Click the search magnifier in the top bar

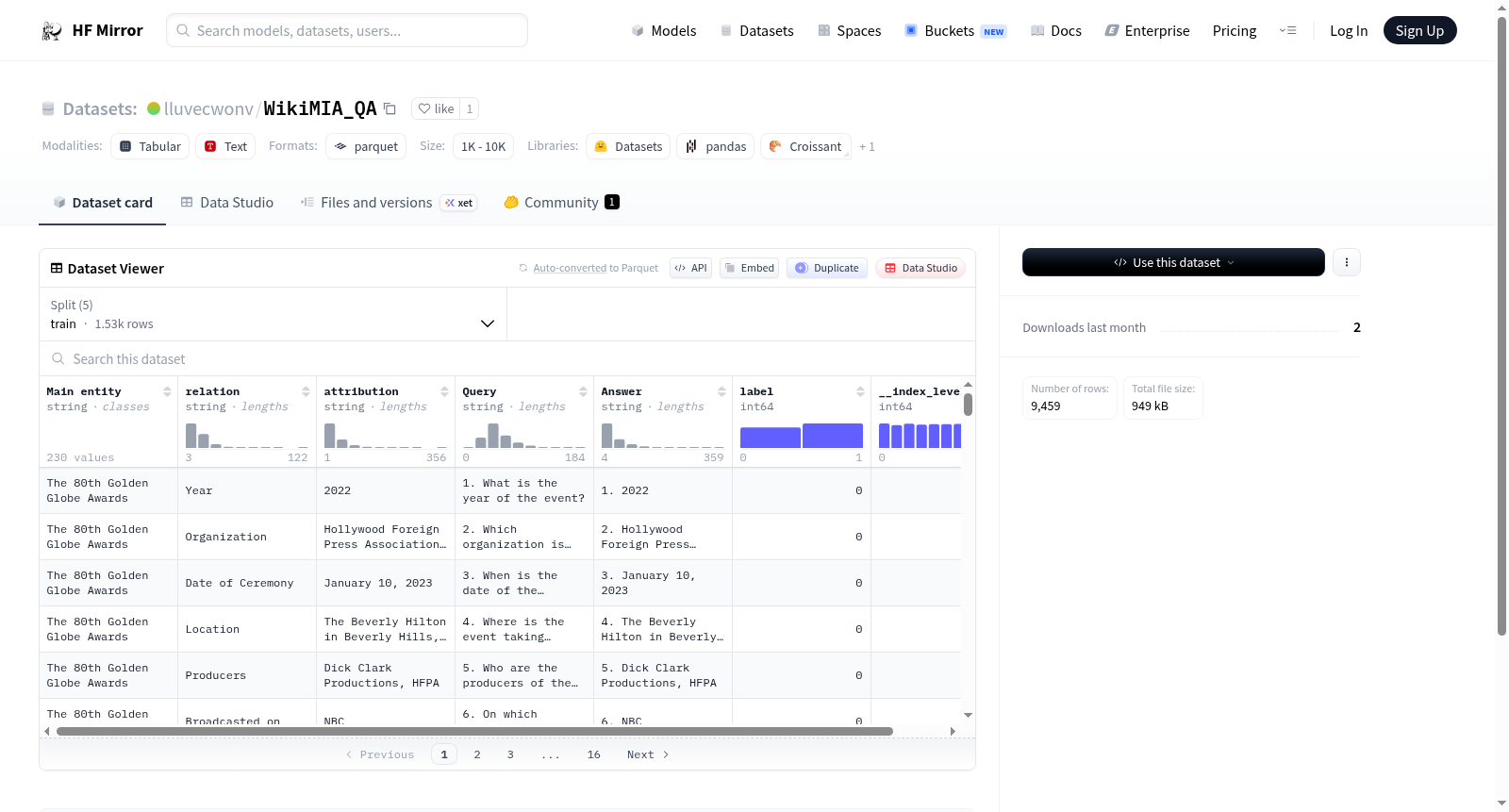[183, 31]
